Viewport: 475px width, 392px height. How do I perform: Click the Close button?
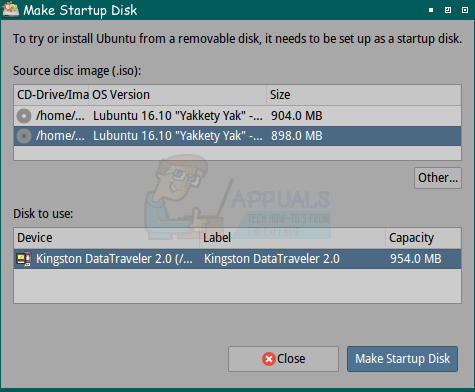click(x=283, y=359)
